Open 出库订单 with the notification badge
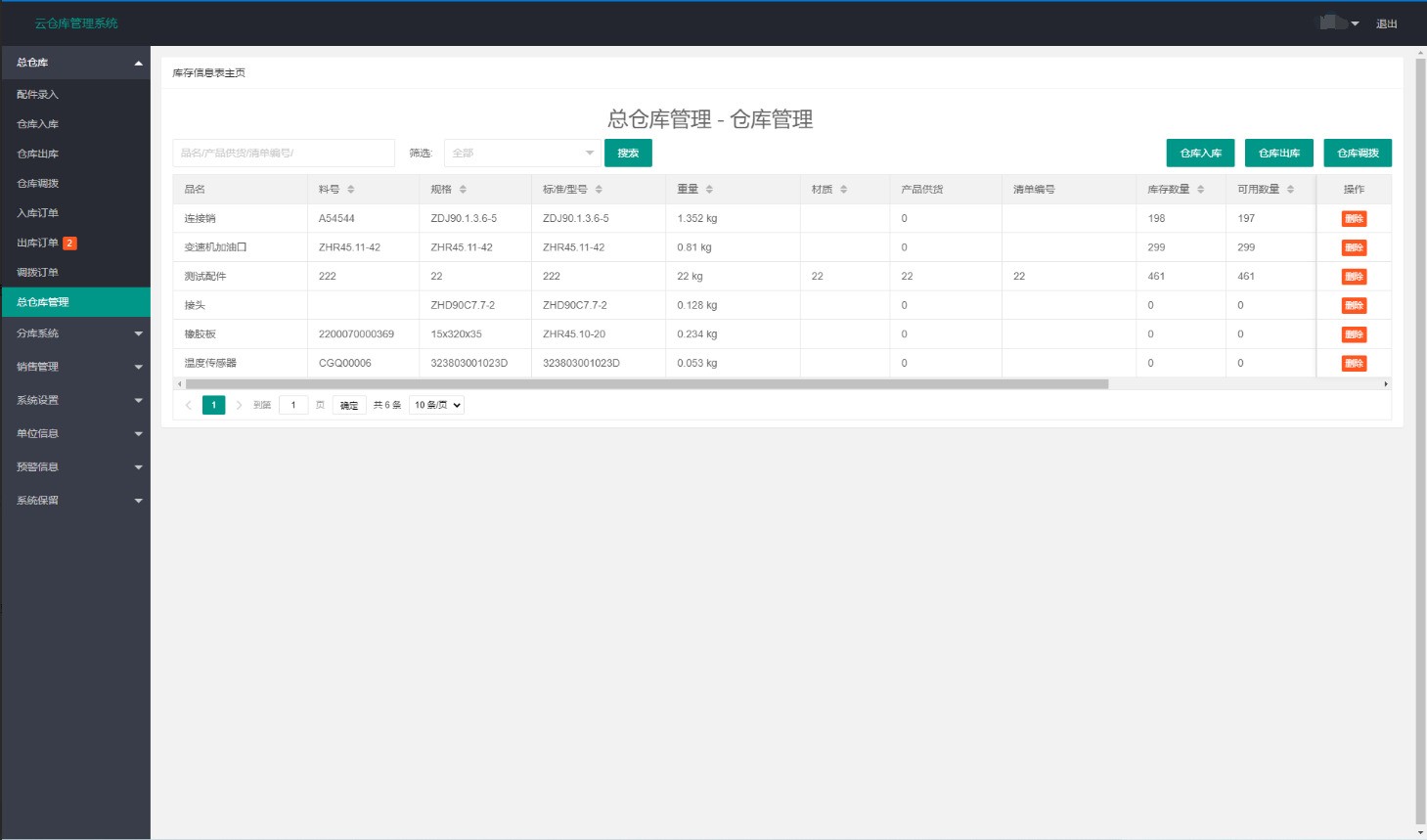The image size is (1427, 840). 41,243
